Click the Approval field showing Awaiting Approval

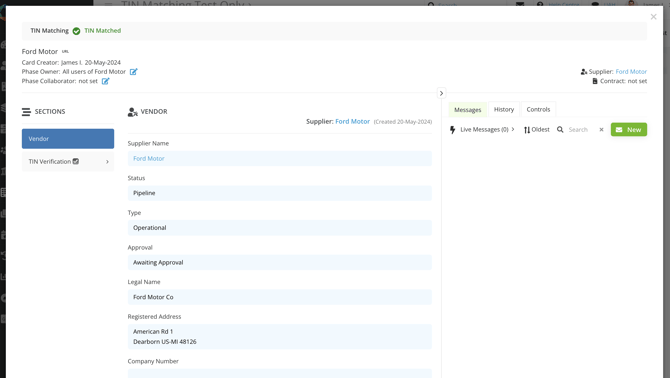tap(280, 262)
